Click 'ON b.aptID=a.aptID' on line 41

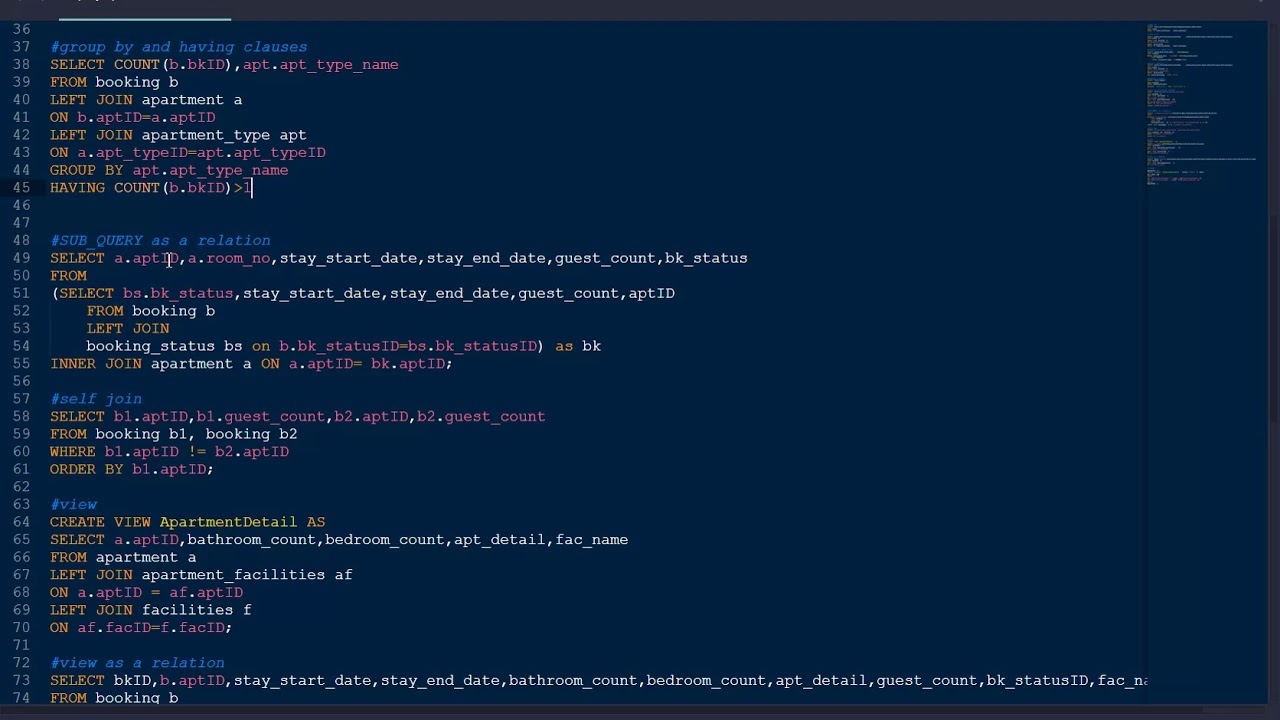pos(132,117)
